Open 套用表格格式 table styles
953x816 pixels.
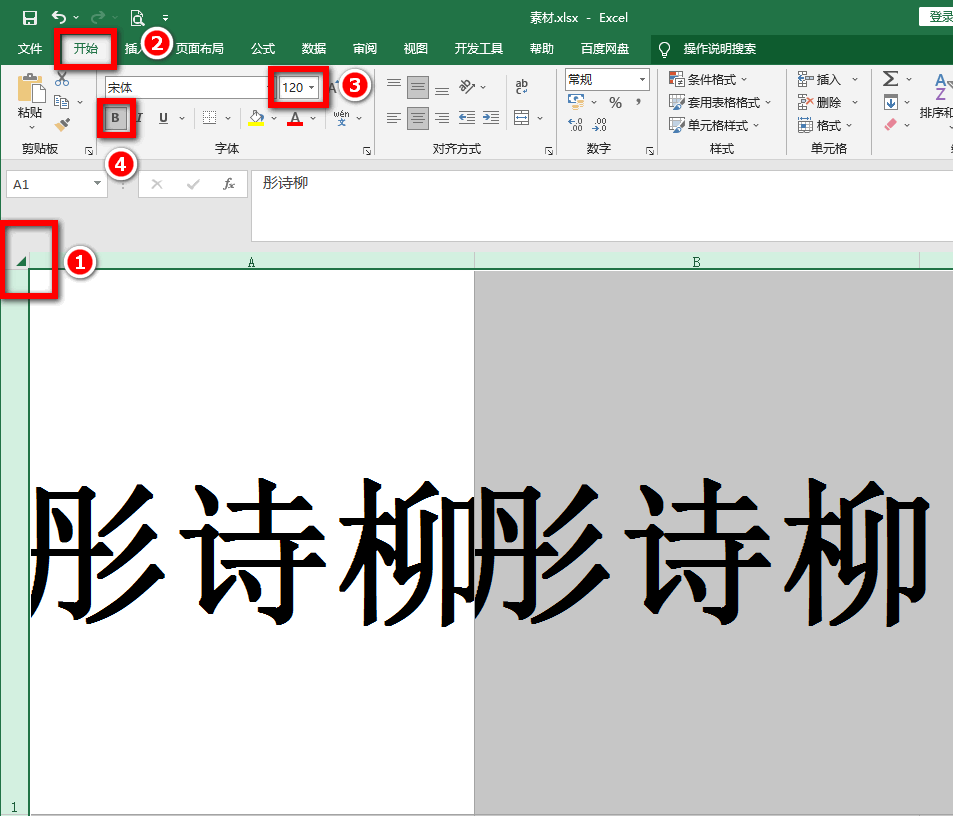click(x=720, y=102)
